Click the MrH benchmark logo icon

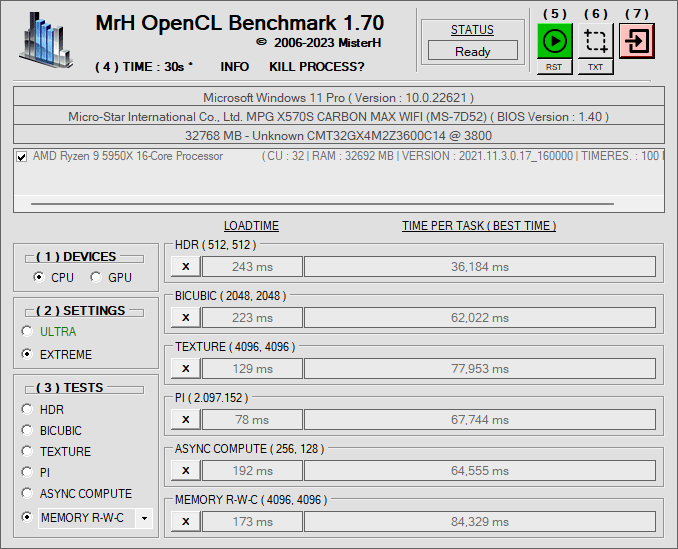click(x=46, y=40)
